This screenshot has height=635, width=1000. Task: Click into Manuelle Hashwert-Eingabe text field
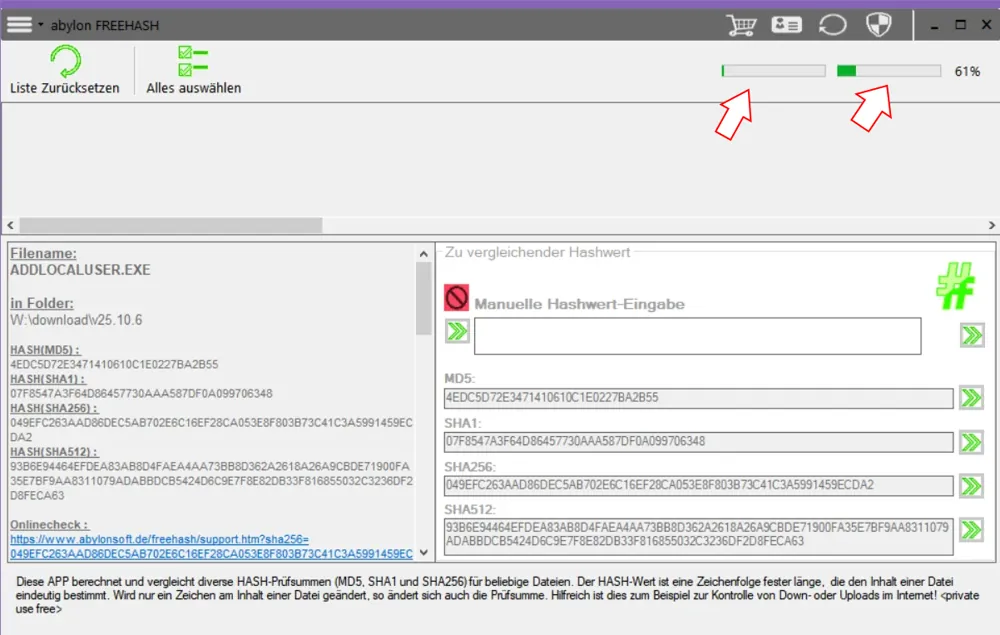[x=698, y=336]
